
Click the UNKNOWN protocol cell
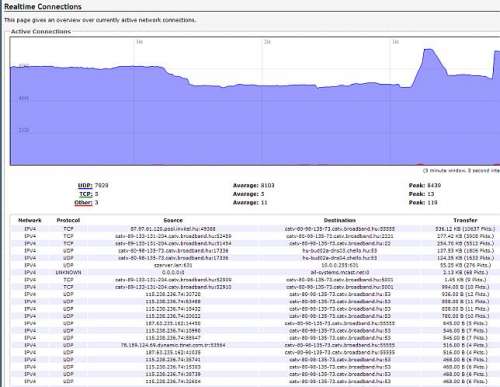(68, 273)
